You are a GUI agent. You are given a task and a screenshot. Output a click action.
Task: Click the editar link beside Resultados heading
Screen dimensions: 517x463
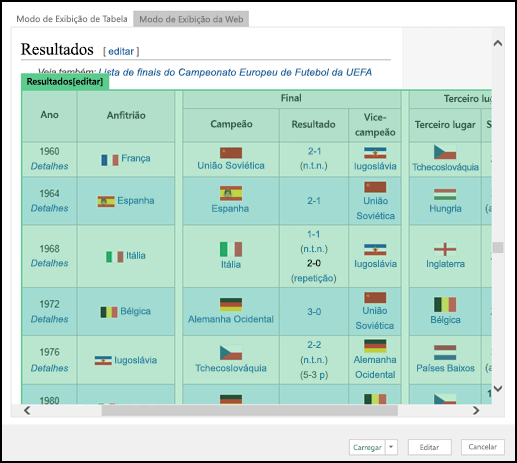121,51
